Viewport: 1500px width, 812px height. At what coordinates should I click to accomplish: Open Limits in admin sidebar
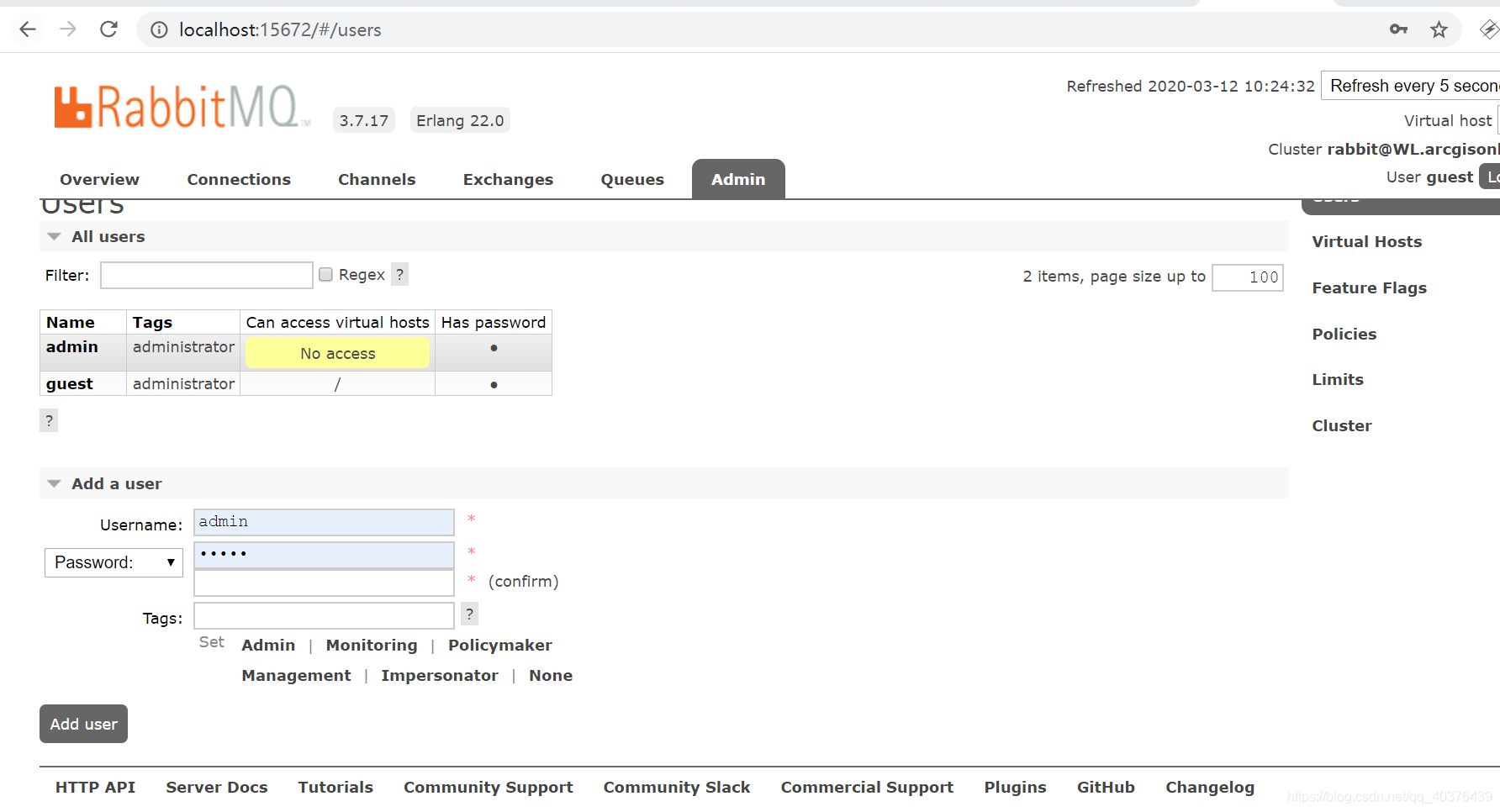pyautogui.click(x=1338, y=379)
